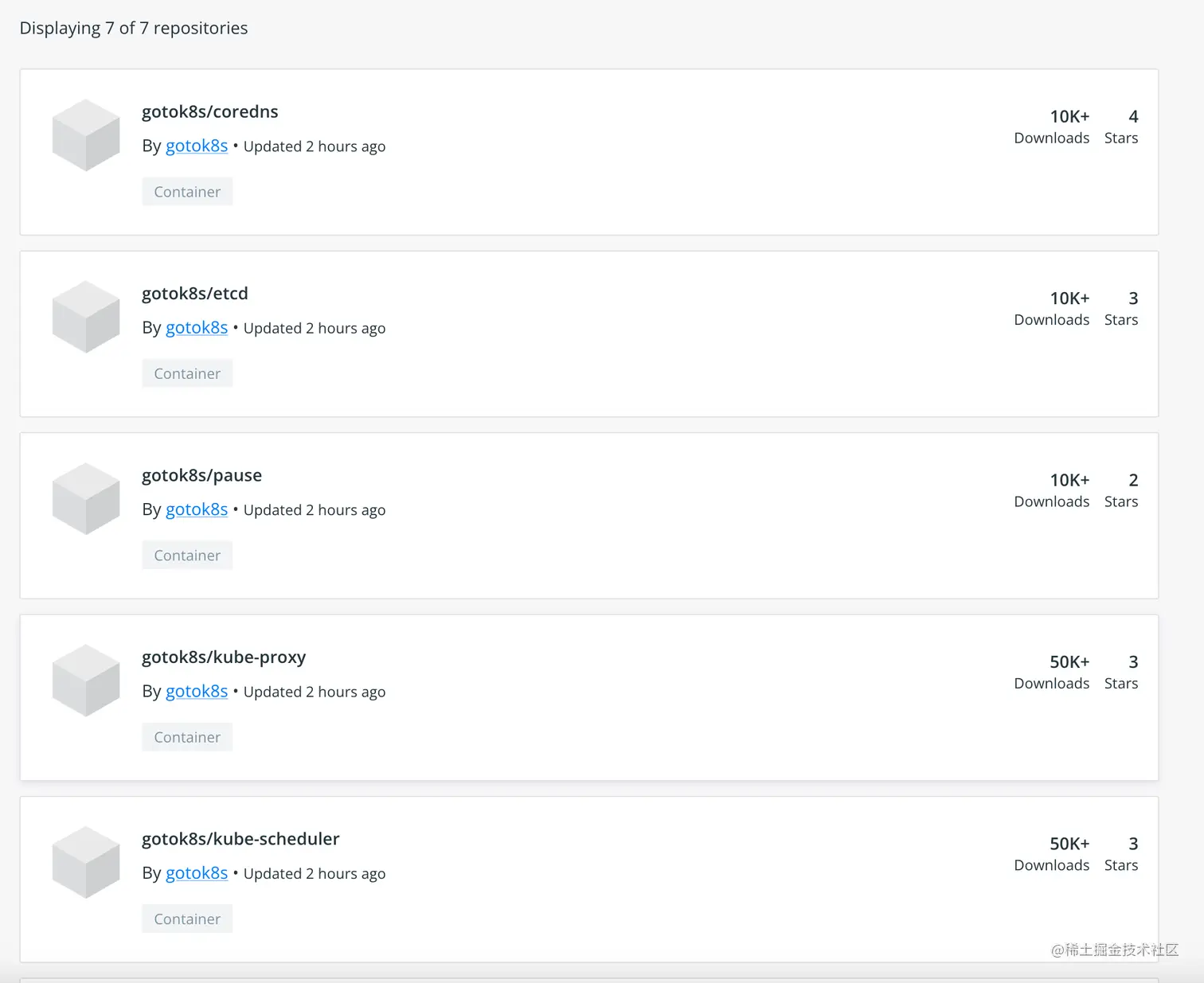Click the Container tag on the etcd card
Screen dimensions: 1204x983
click(x=187, y=373)
